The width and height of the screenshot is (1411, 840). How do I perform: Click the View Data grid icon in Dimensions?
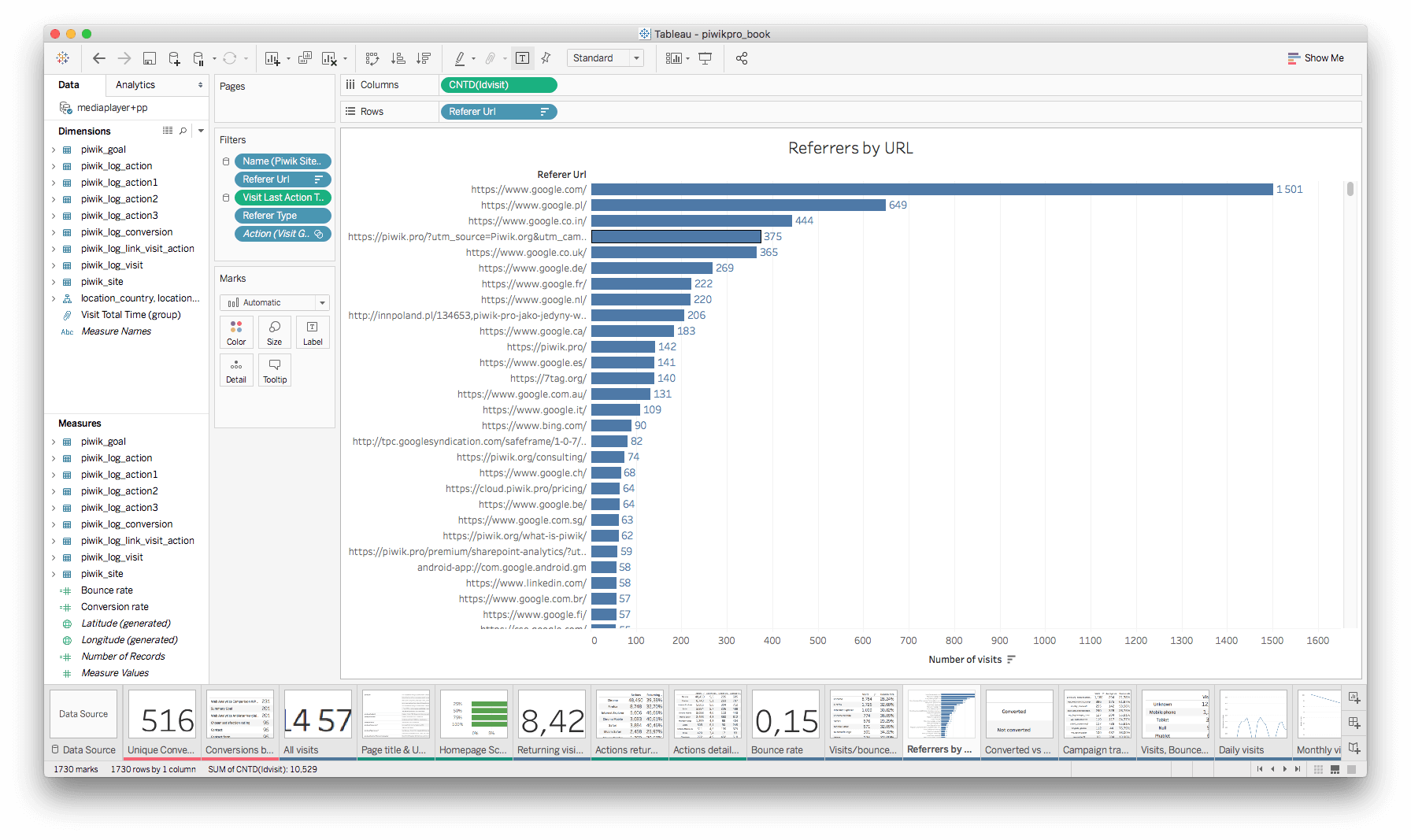coord(168,131)
